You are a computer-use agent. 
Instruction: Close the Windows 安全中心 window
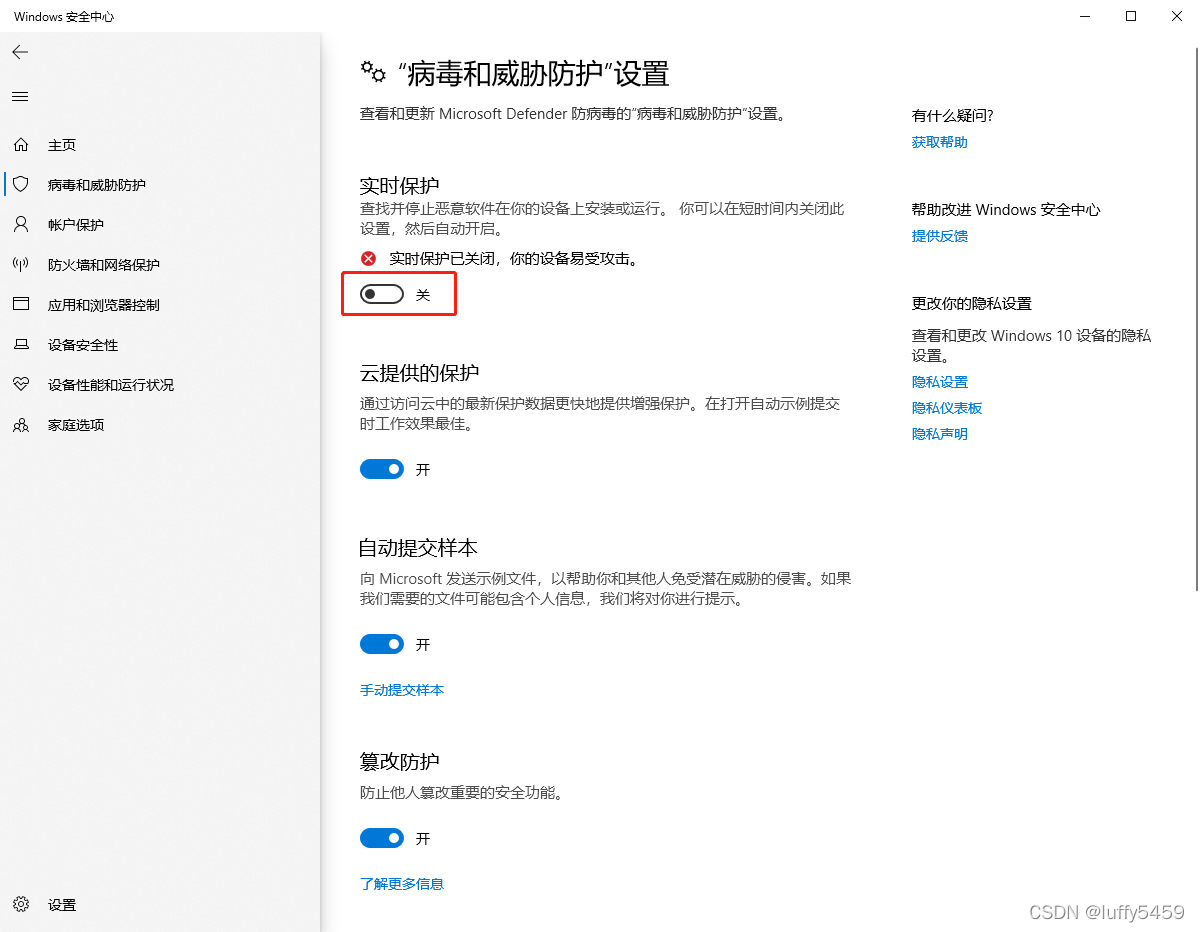pyautogui.click(x=1177, y=16)
